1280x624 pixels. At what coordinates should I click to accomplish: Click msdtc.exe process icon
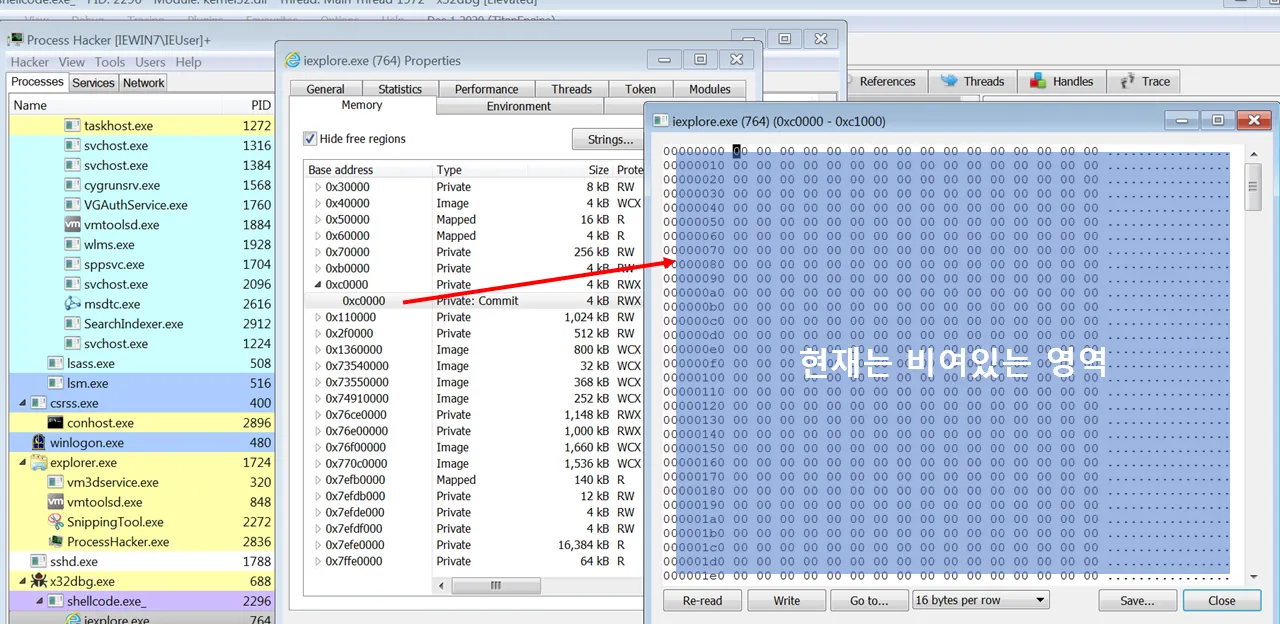point(72,304)
